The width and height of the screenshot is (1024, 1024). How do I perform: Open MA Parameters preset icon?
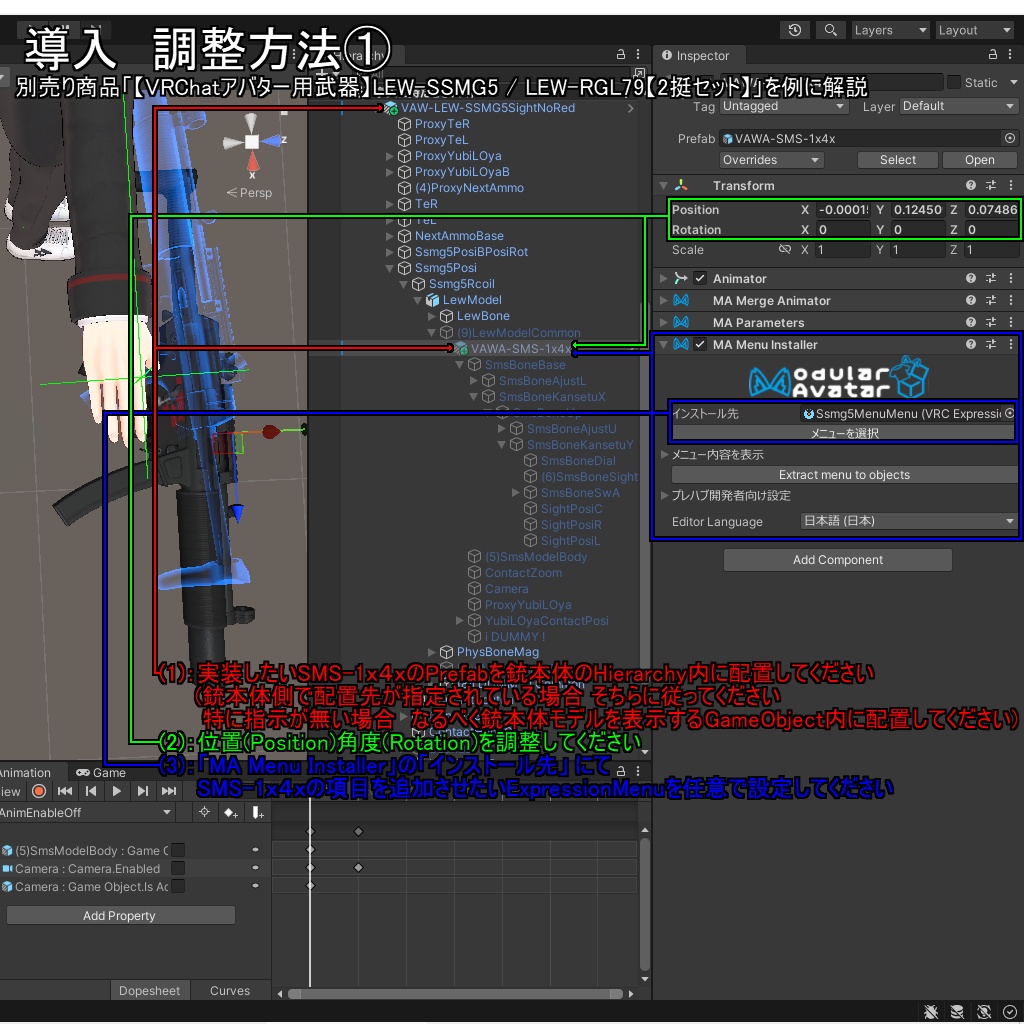pyautogui.click(x=991, y=323)
